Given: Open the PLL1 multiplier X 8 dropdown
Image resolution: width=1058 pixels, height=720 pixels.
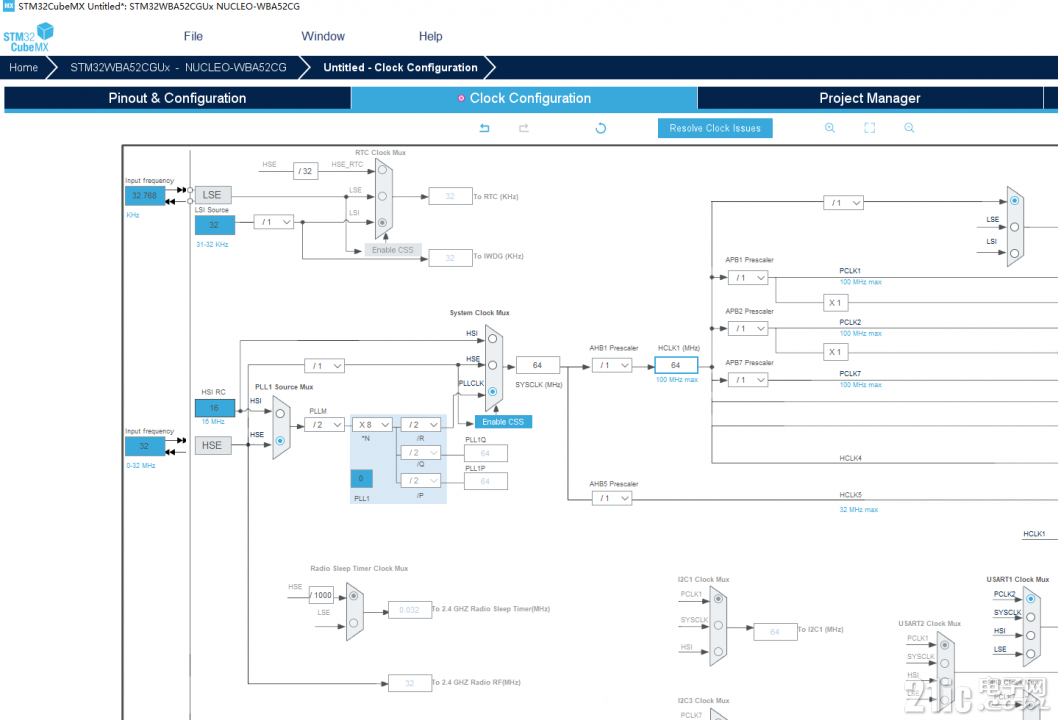Looking at the screenshot, I should [x=372, y=424].
